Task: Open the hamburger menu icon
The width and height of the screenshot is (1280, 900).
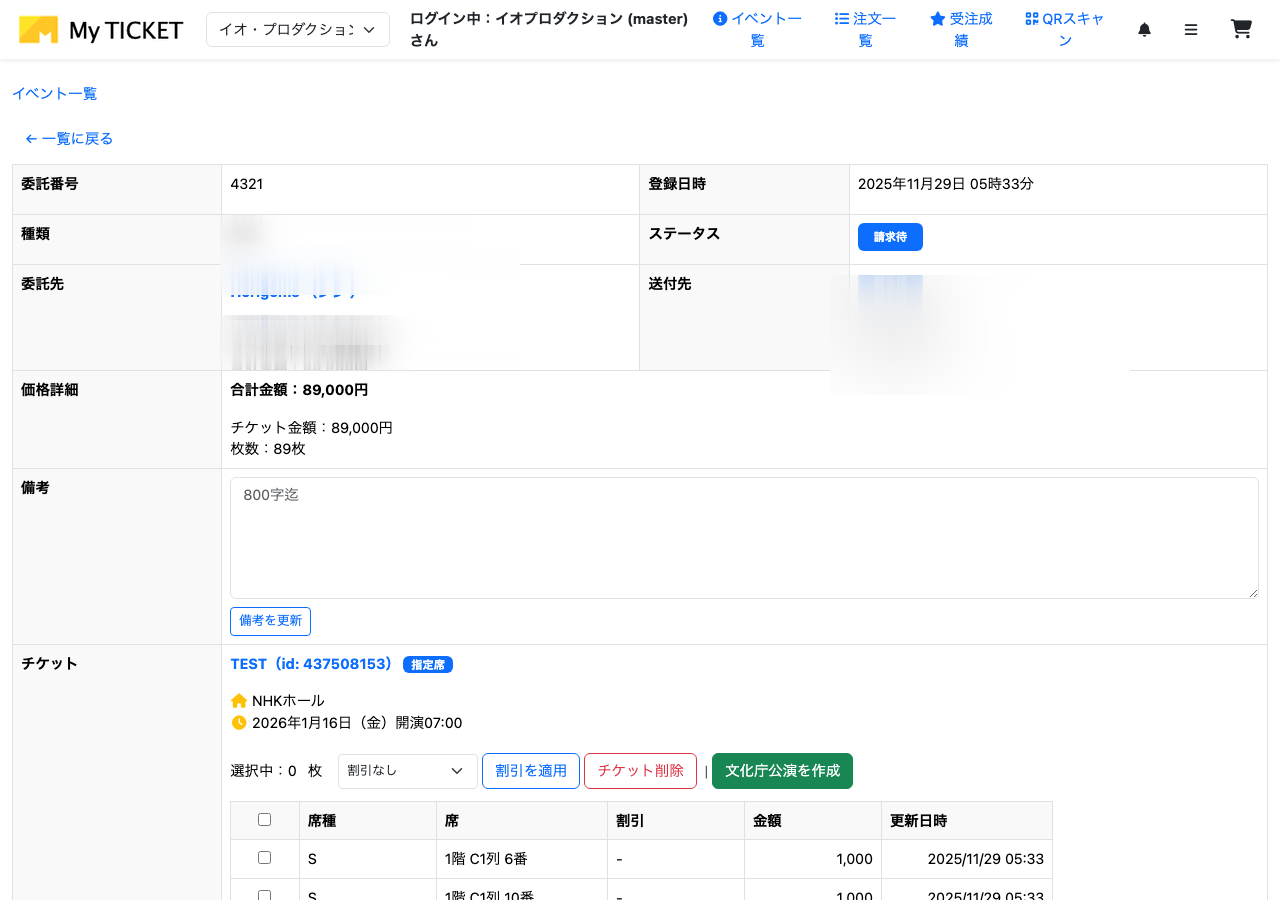Action: point(1191,29)
